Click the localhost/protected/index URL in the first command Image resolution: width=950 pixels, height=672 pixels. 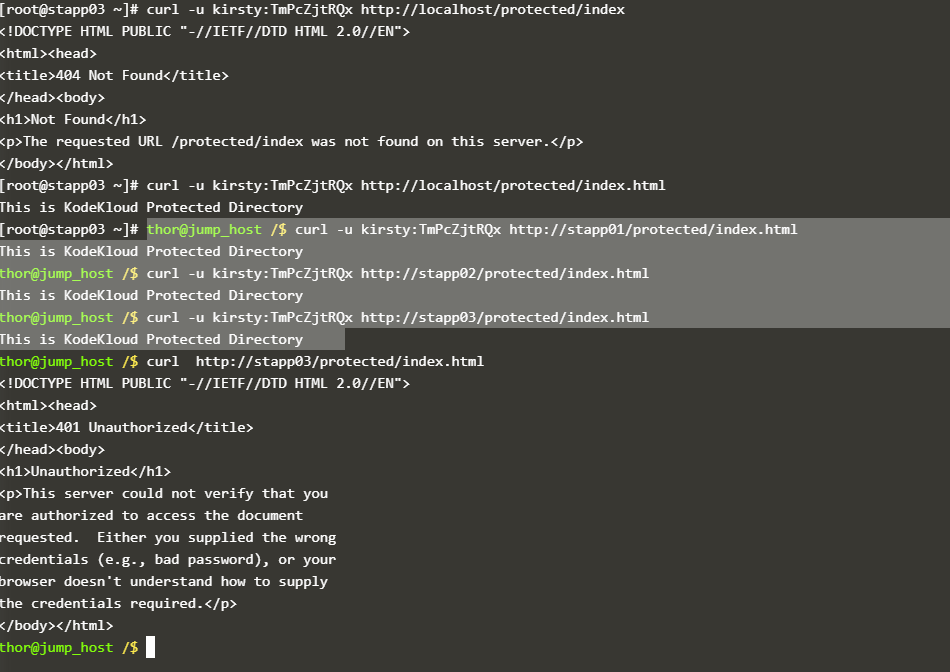pos(492,9)
